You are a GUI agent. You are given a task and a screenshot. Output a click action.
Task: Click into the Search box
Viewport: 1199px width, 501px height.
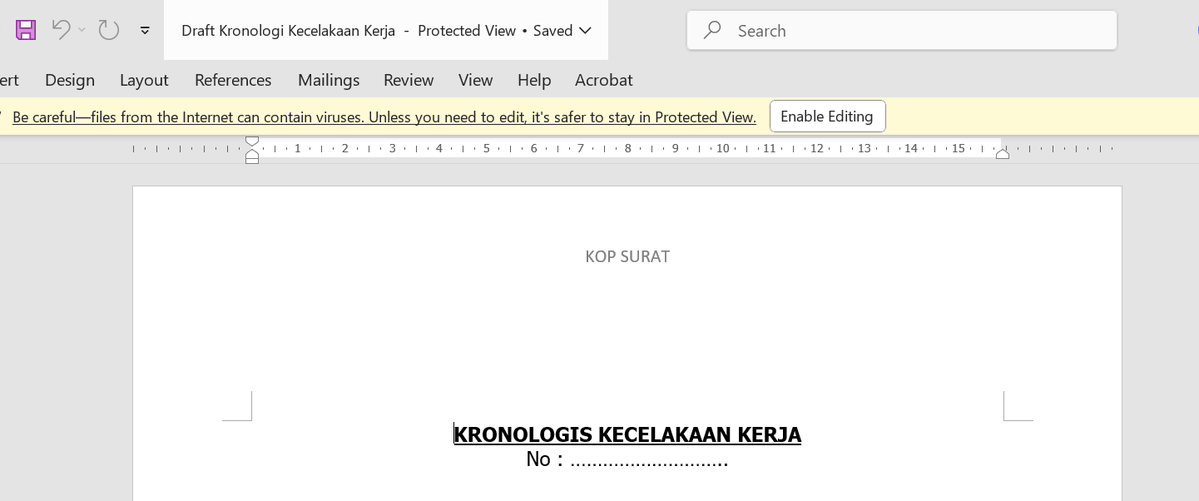click(x=902, y=31)
